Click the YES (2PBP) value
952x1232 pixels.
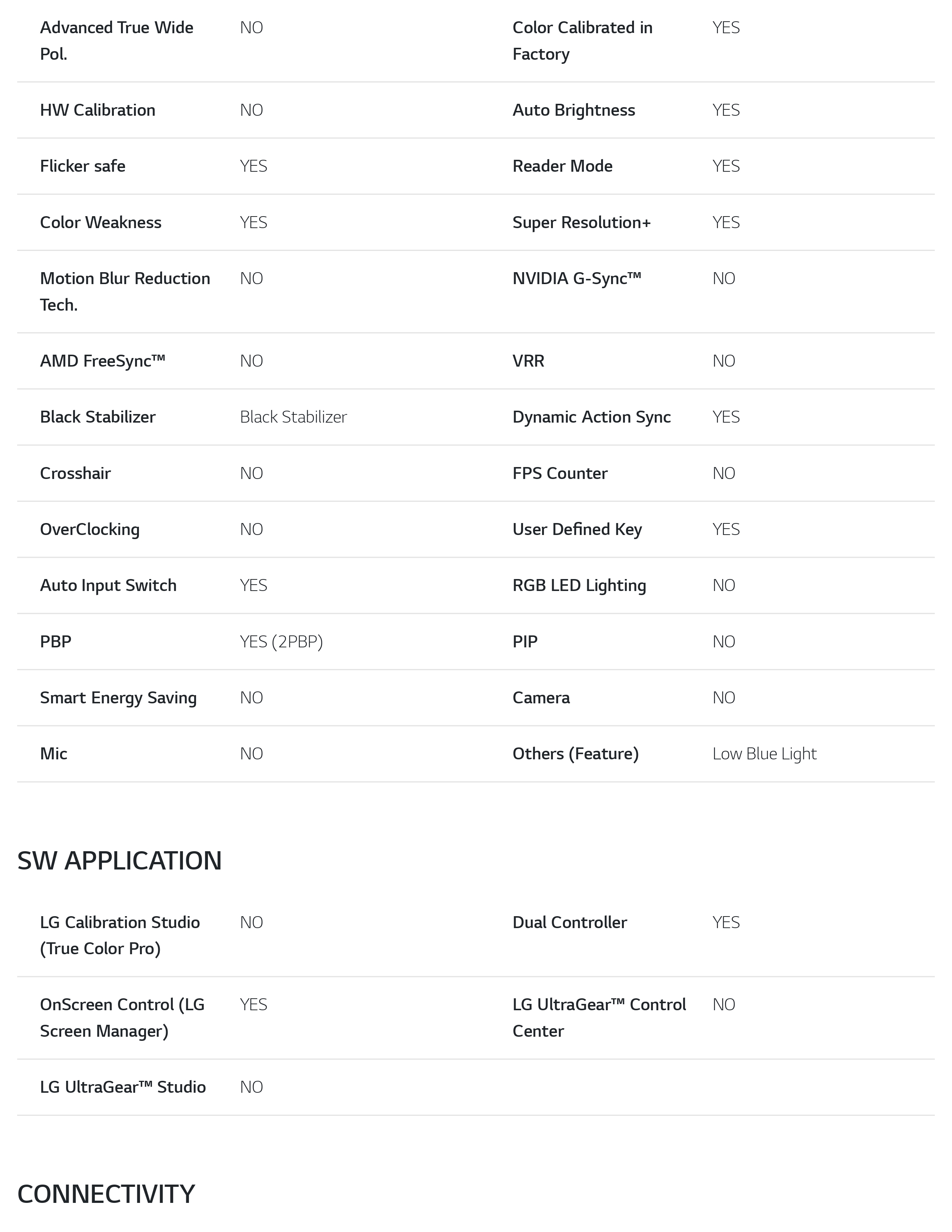[x=281, y=641]
